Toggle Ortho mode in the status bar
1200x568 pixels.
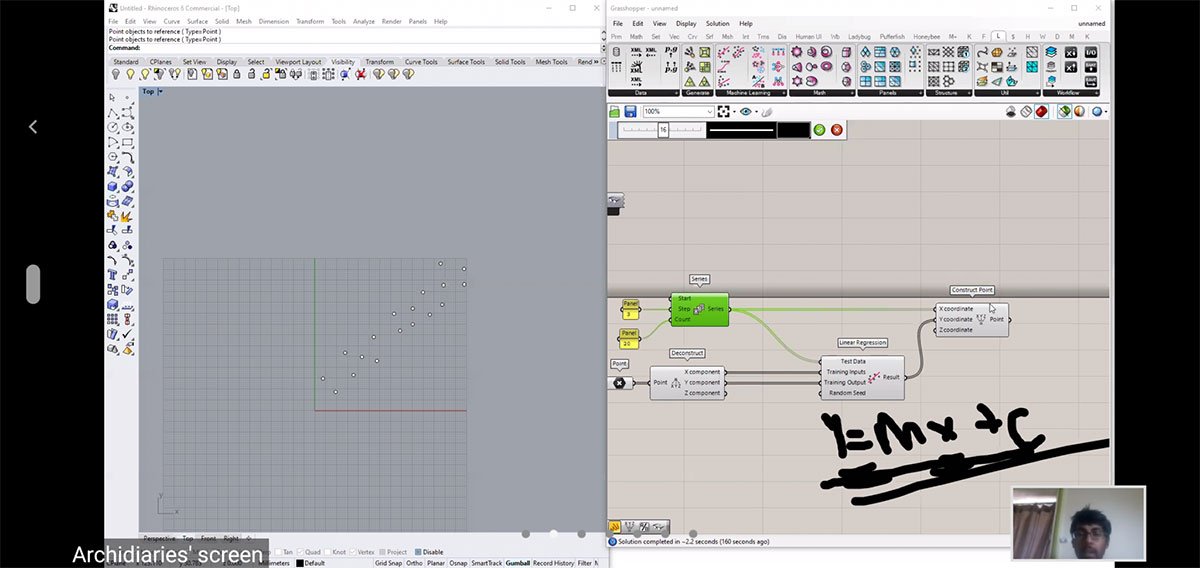coord(414,563)
